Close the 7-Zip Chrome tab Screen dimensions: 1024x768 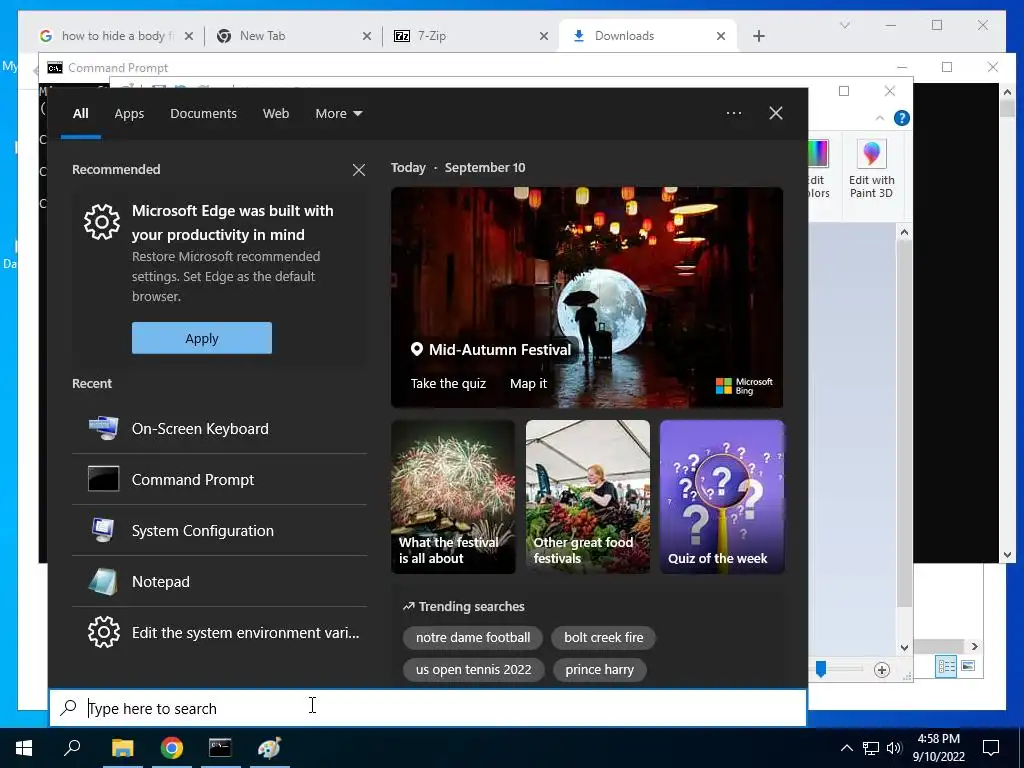543,37
